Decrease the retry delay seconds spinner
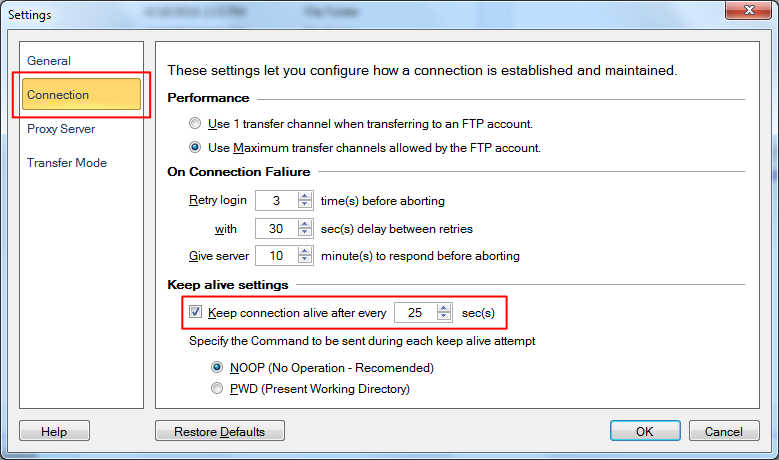The width and height of the screenshot is (779, 460). pos(305,233)
